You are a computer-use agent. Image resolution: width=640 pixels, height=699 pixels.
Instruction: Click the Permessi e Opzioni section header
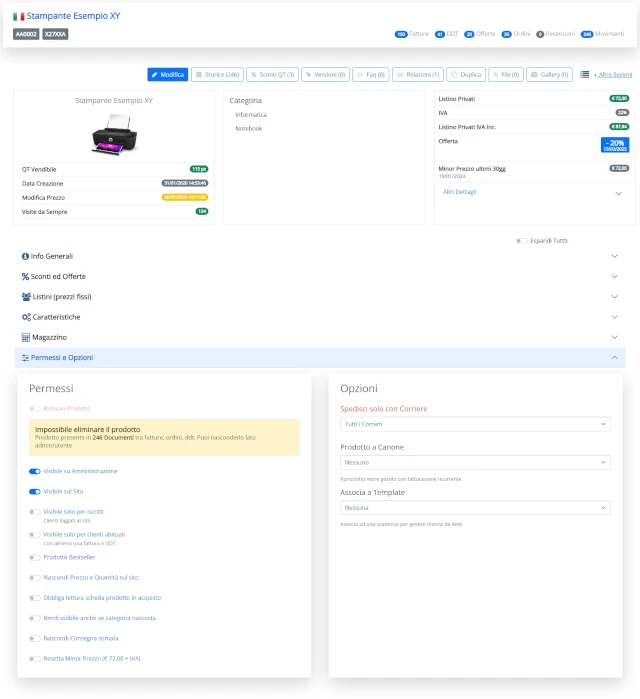click(320, 358)
